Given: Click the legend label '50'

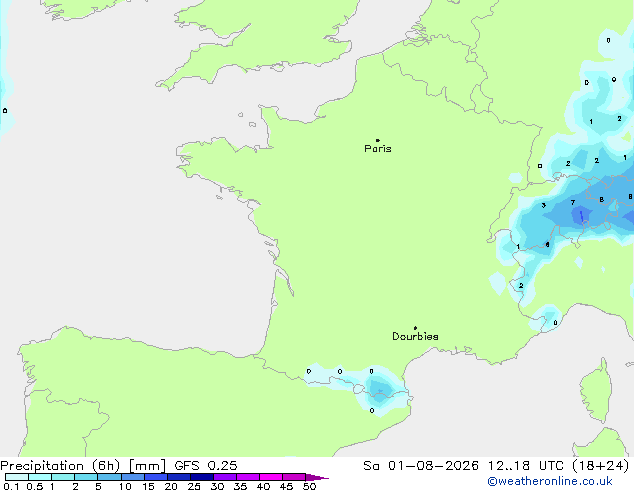Looking at the screenshot, I should pyautogui.click(x=309, y=486).
